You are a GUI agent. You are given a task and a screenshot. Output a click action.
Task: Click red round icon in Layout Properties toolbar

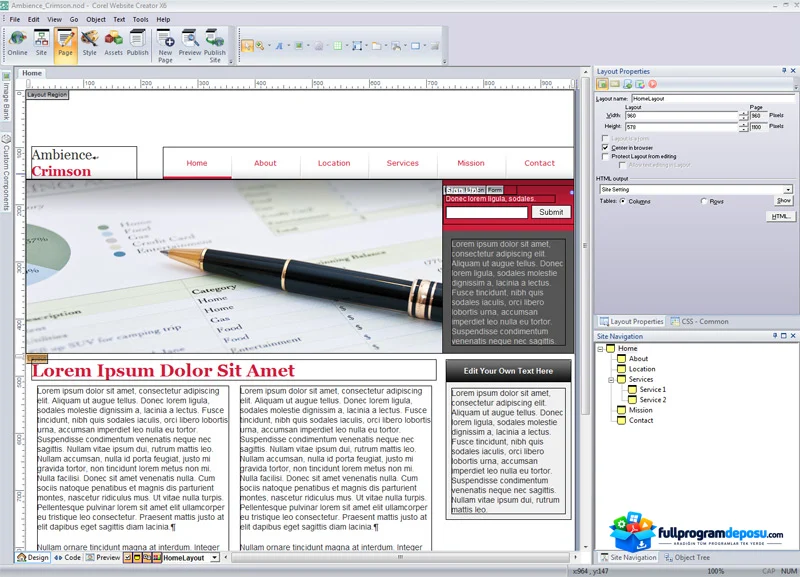[653, 84]
